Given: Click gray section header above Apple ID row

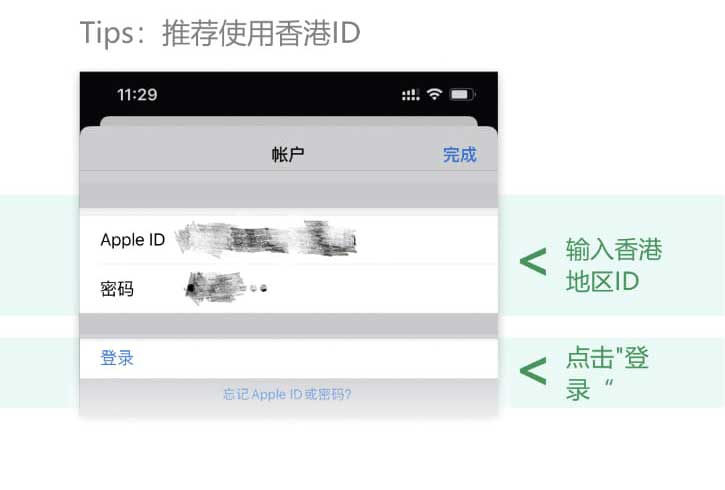Looking at the screenshot, I should (289, 194).
